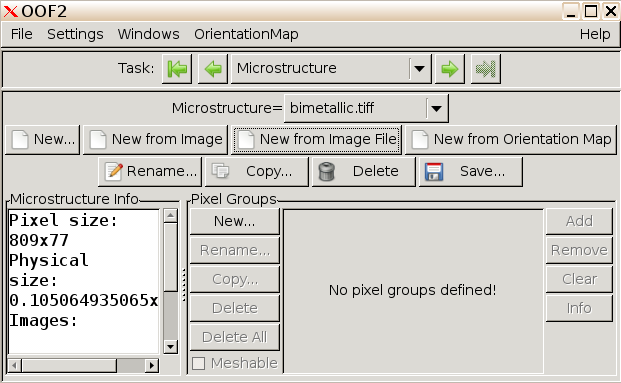This screenshot has height=383, width=621.
Task: Maximize the OOF2 window
Action: (591, 11)
